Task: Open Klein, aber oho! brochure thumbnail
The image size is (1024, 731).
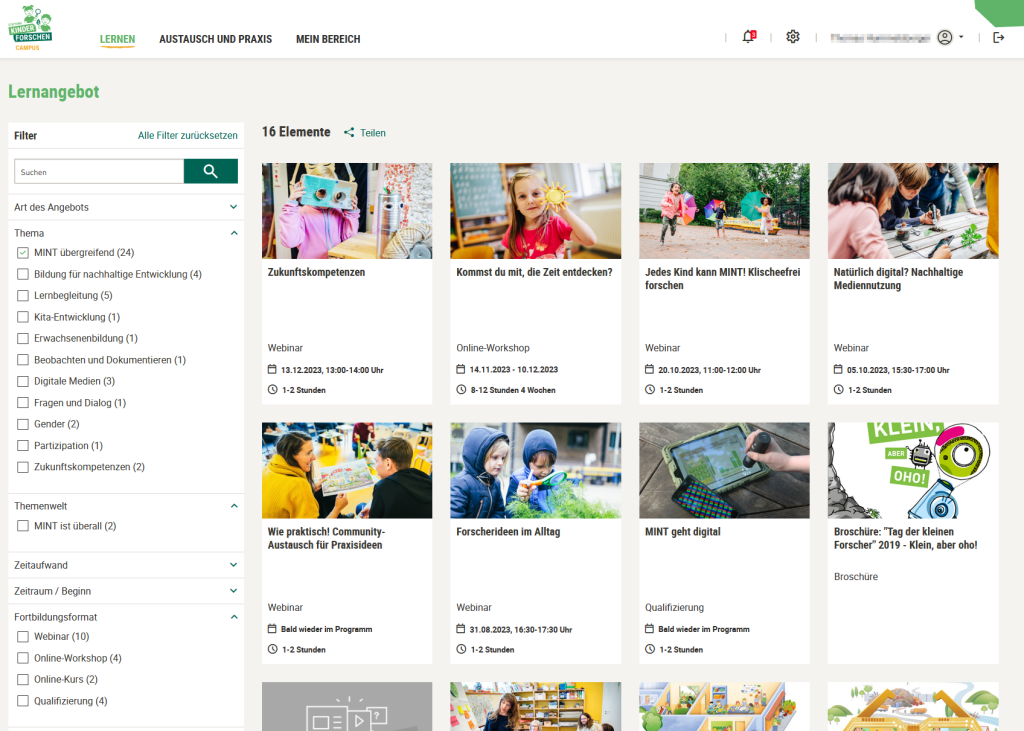Action: [913, 470]
